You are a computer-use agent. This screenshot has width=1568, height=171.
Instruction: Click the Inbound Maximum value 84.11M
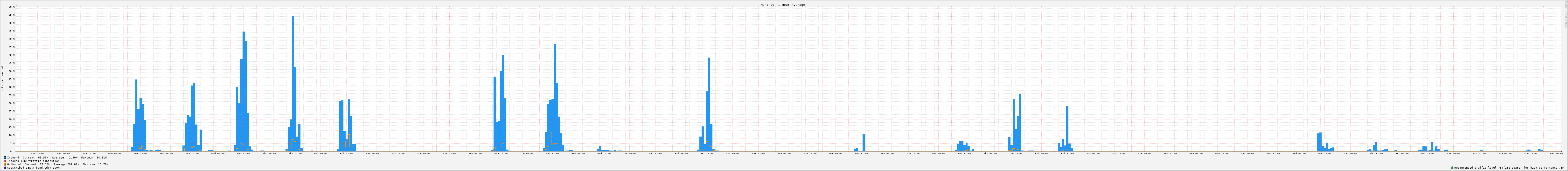(x=101, y=158)
